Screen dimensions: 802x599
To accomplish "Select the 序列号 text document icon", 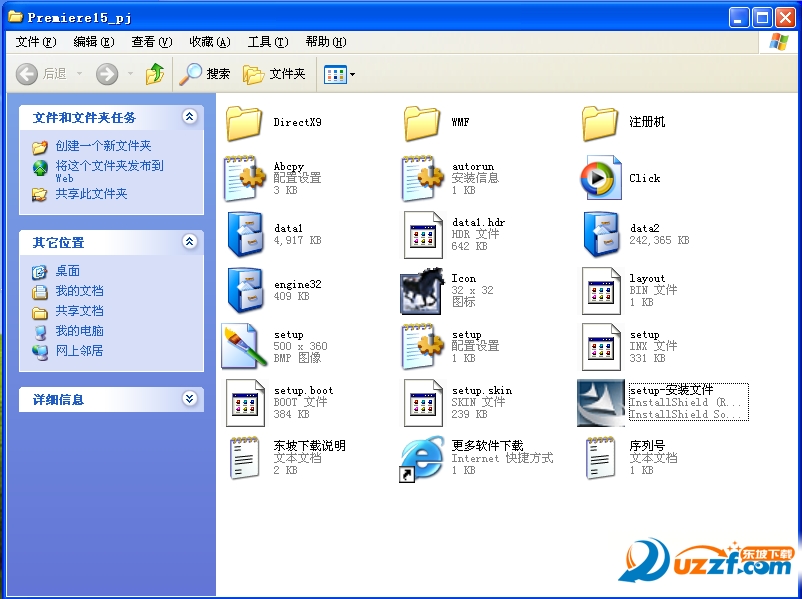I will [600, 457].
